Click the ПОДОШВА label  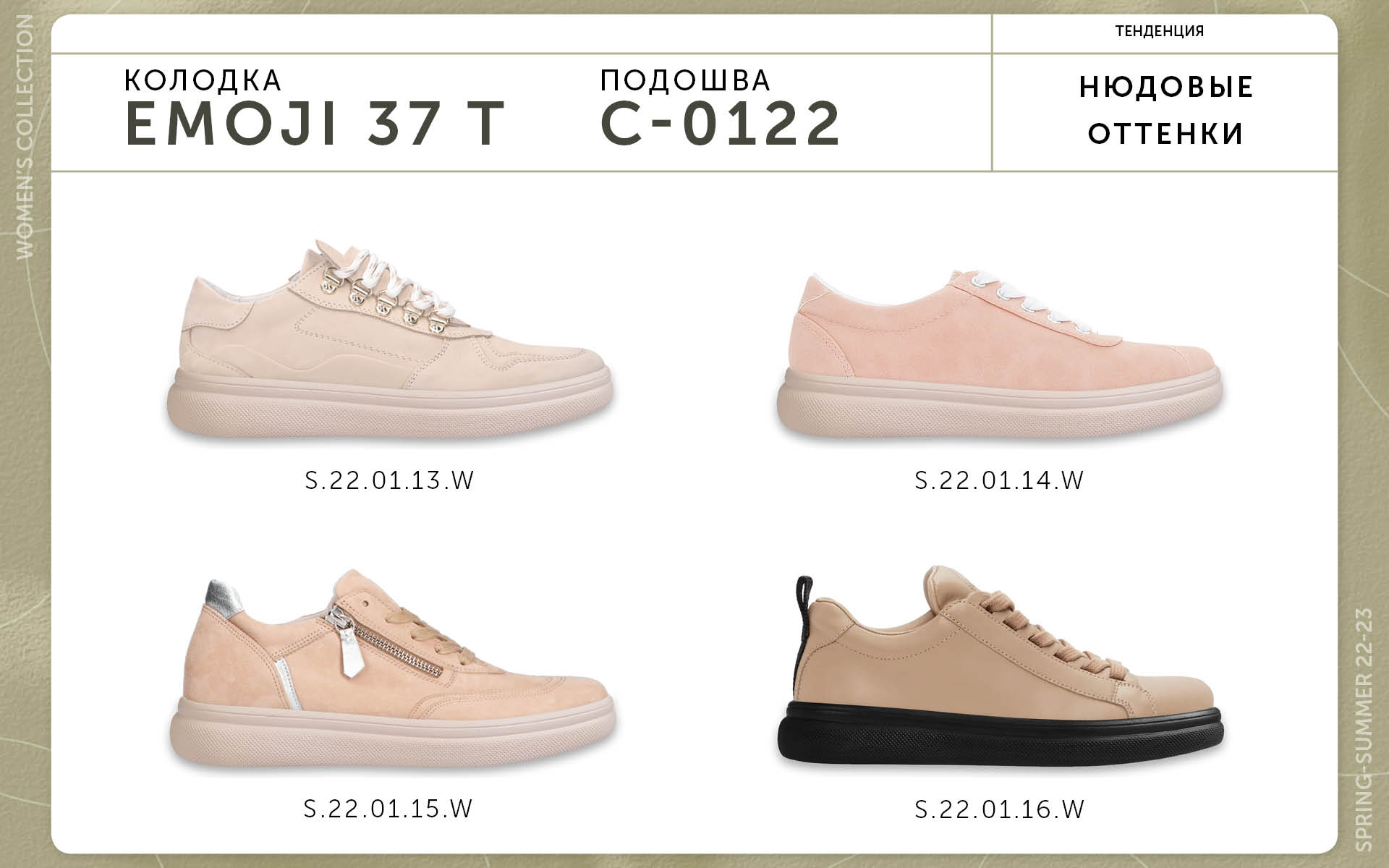pos(686,80)
